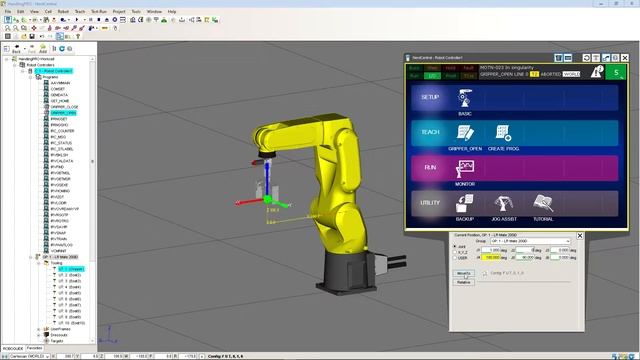Click the refresh icon in pendant title bar
Screen dimensions: 640x360
pyautogui.click(x=586, y=58)
